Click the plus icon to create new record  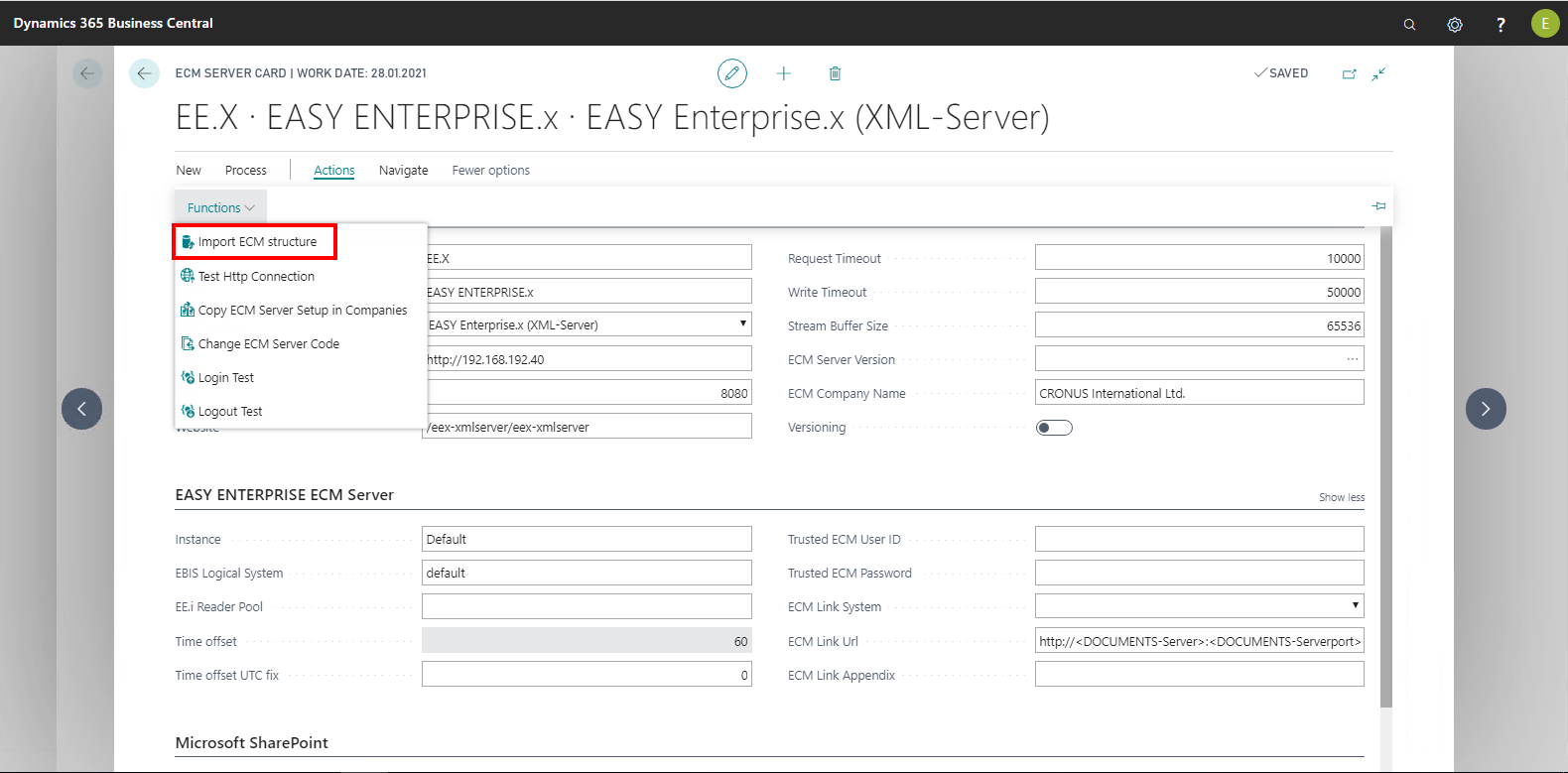tap(783, 73)
